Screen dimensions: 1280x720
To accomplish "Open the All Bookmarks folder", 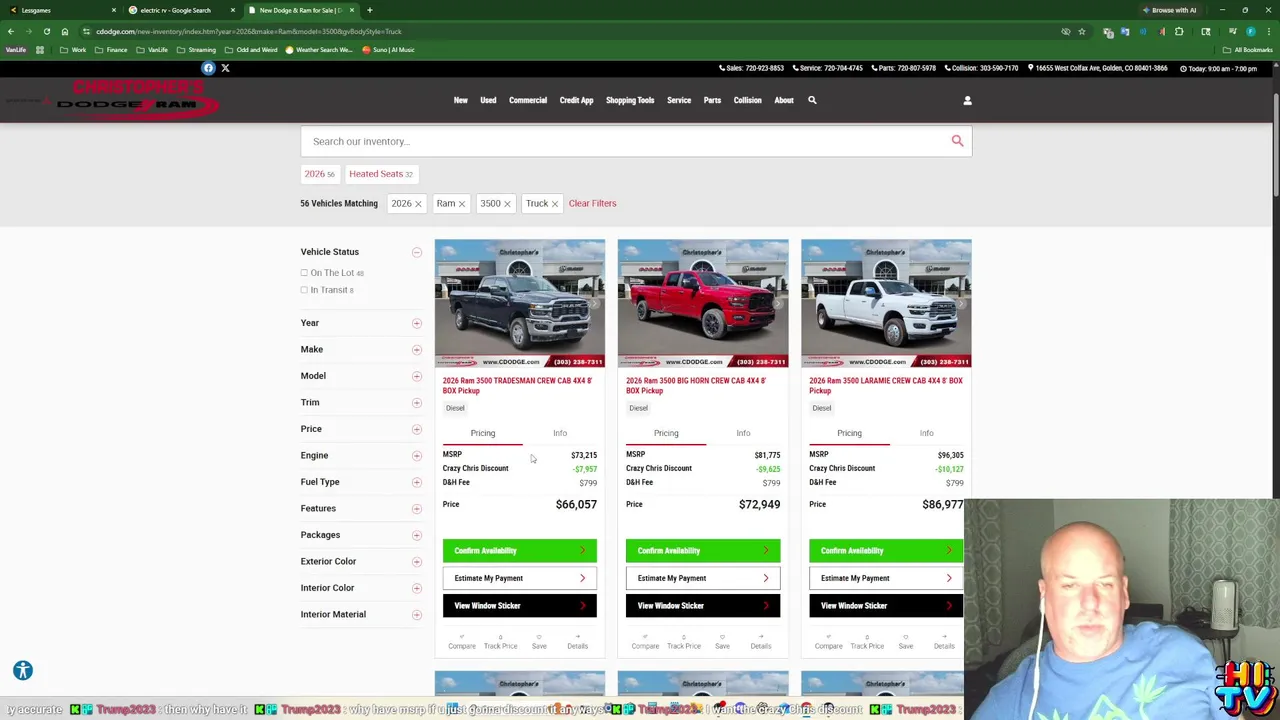I will coord(1247,50).
